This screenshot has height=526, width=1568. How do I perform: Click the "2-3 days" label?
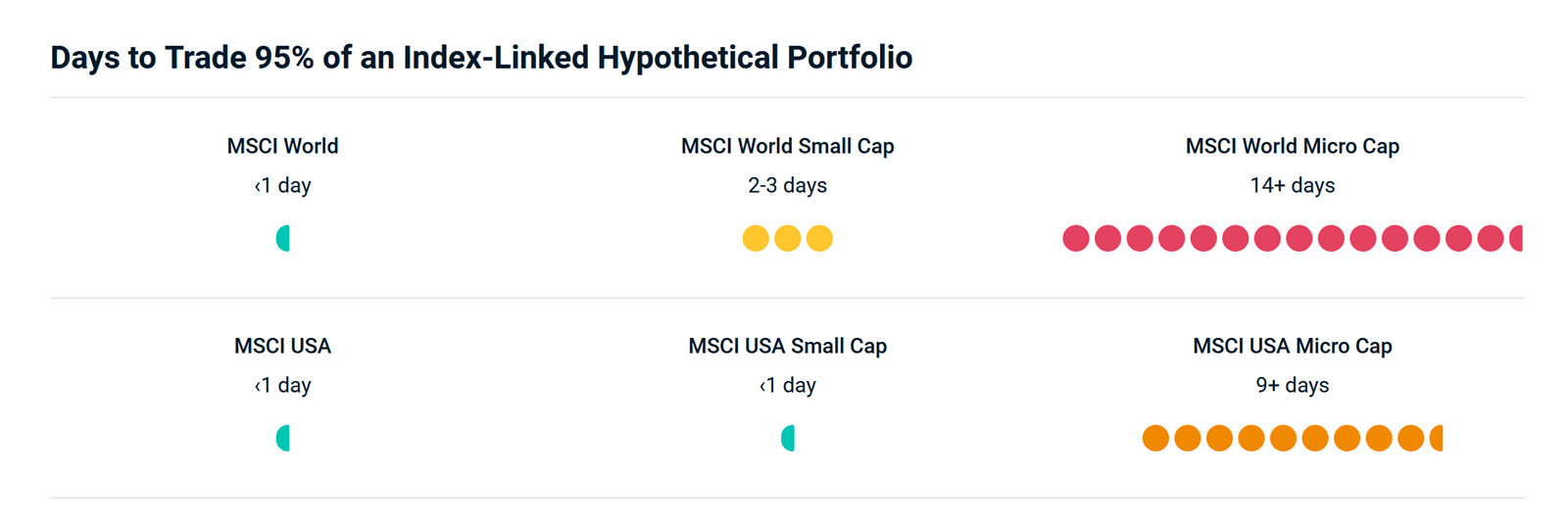787,185
